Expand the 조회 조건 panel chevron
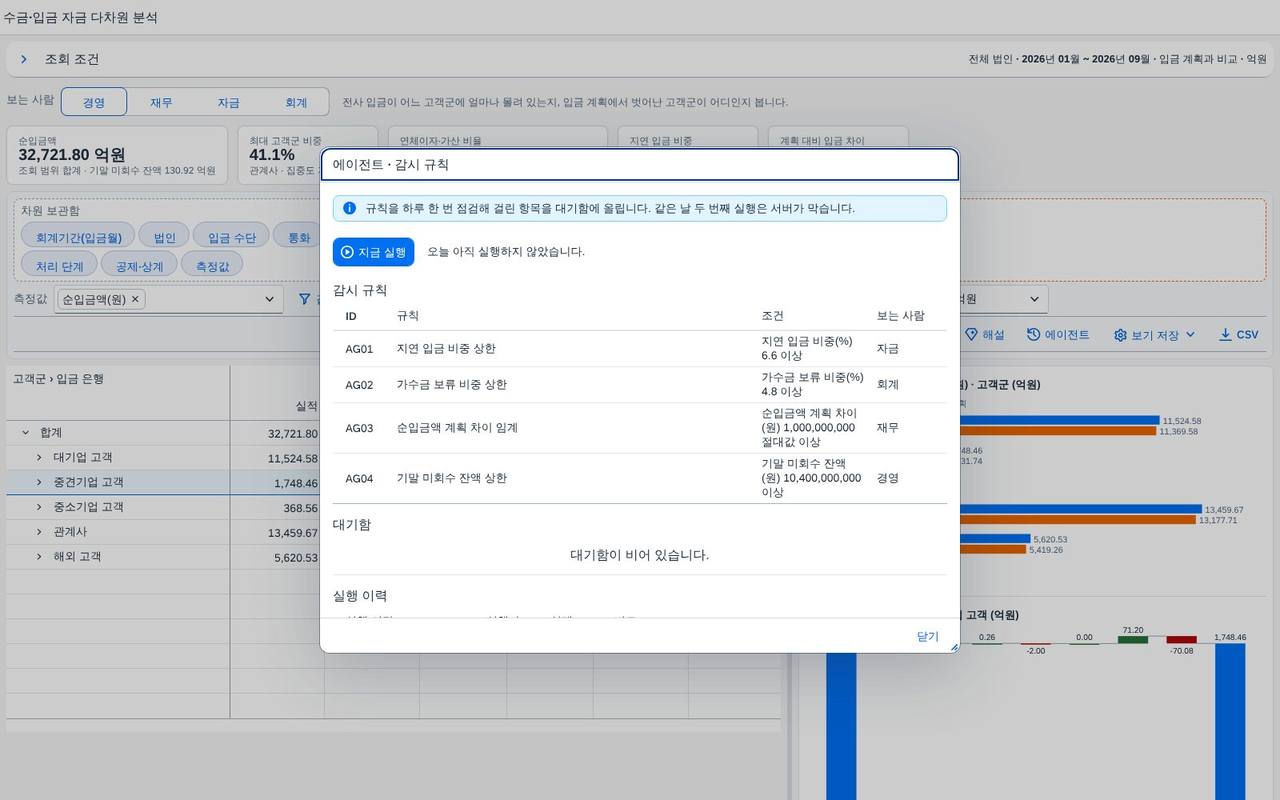 (x=24, y=60)
